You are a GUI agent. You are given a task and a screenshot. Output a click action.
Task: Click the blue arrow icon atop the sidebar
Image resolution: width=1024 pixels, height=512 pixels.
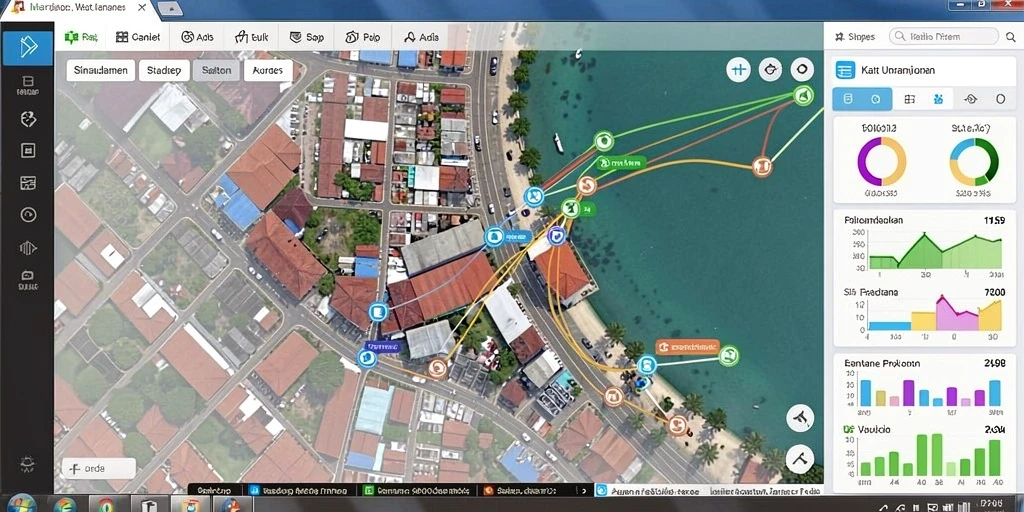coord(27,47)
